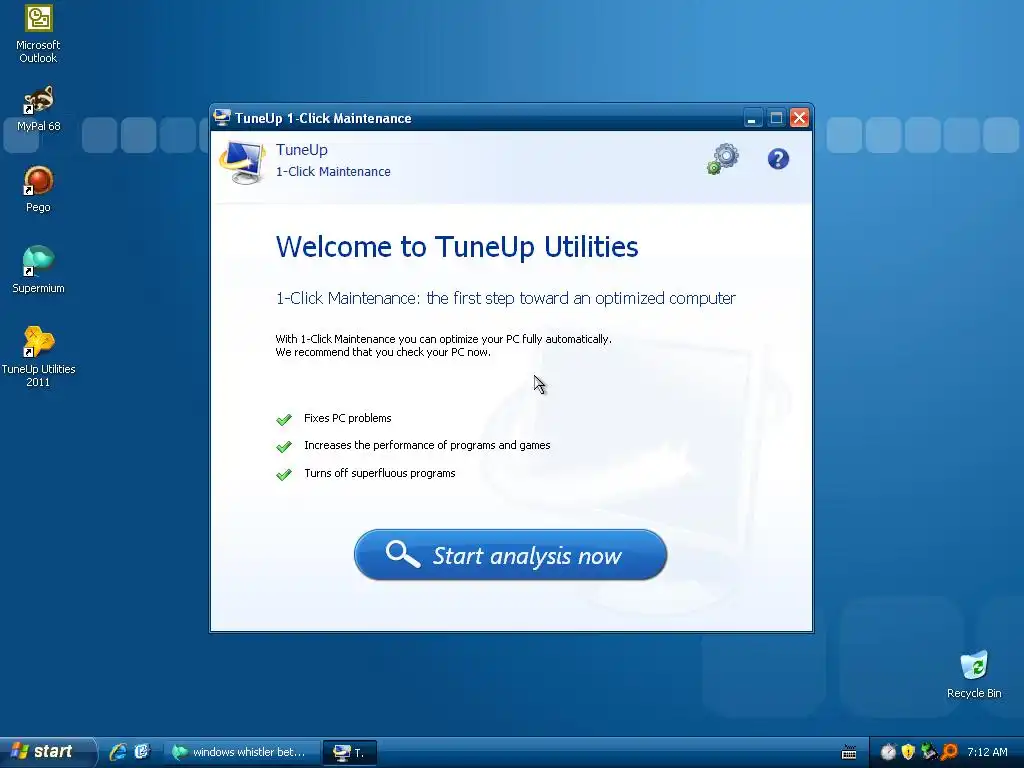The height and width of the screenshot is (768, 1024).
Task: Click the clock-shaped system tray icon
Action: (x=888, y=752)
